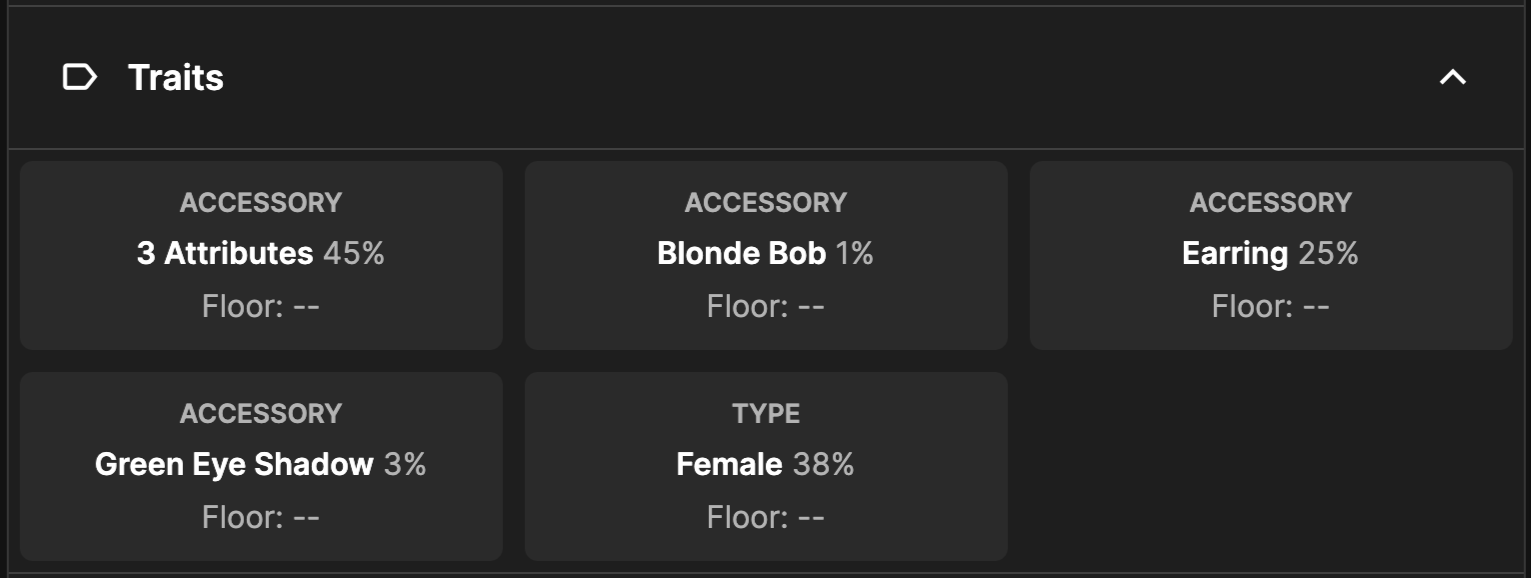This screenshot has width=1531, height=578.
Task: Collapse the Traits section with the chevron
Action: [x=1452, y=77]
